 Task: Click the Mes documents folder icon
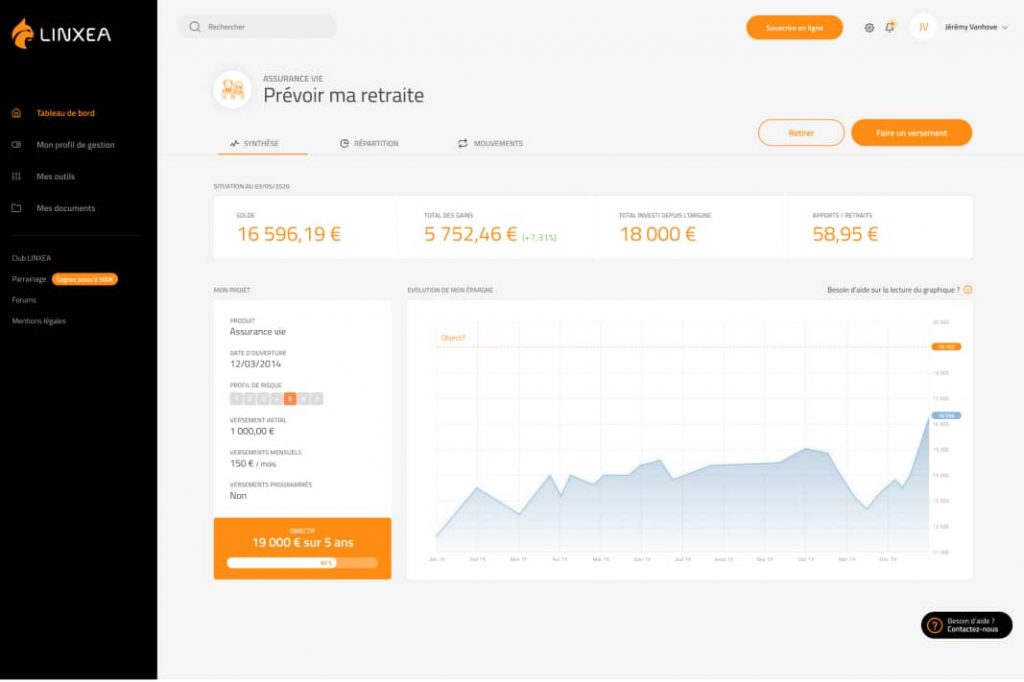pos(16,209)
